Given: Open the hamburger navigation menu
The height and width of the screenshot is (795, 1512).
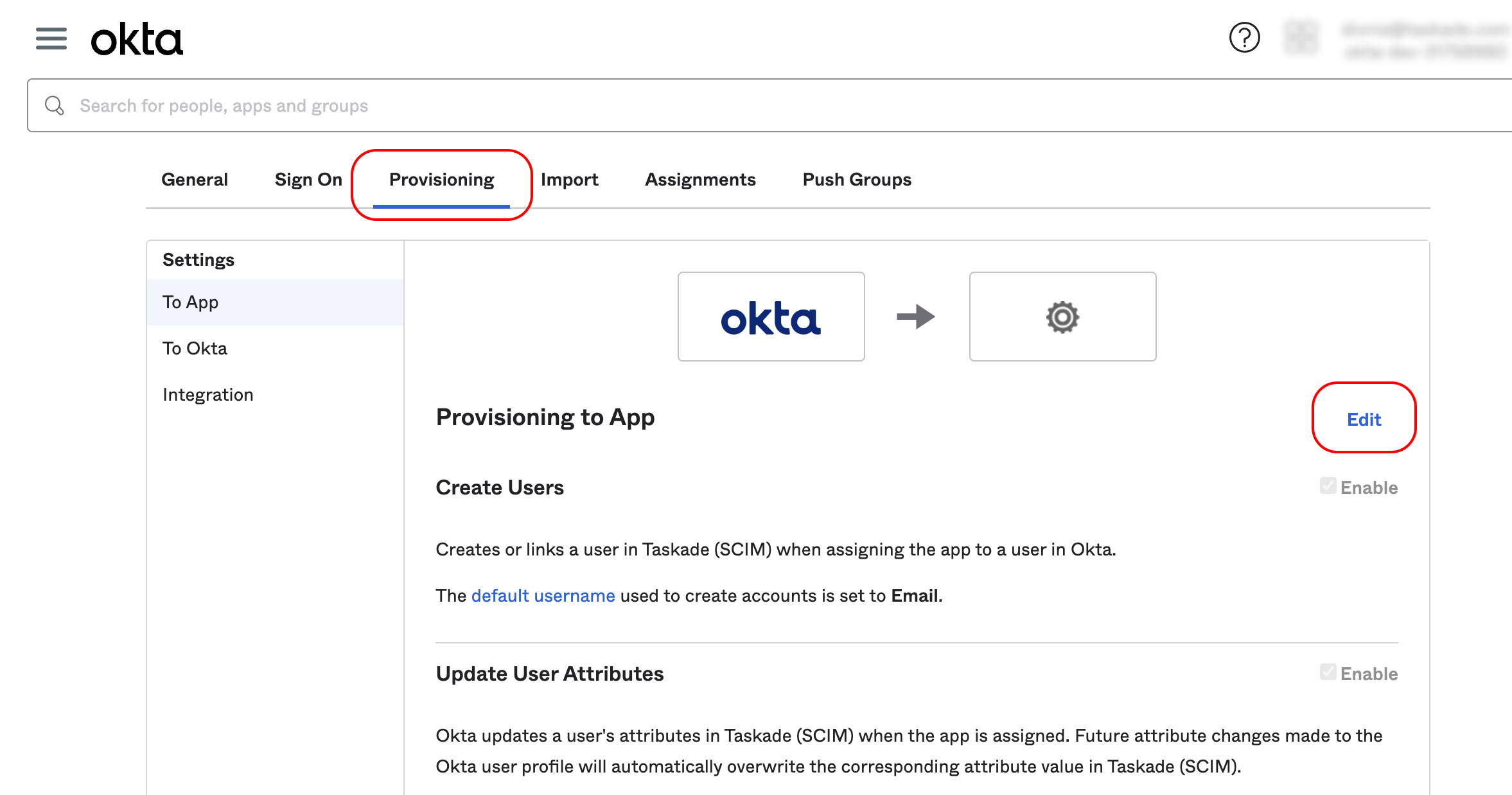Looking at the screenshot, I should [51, 39].
